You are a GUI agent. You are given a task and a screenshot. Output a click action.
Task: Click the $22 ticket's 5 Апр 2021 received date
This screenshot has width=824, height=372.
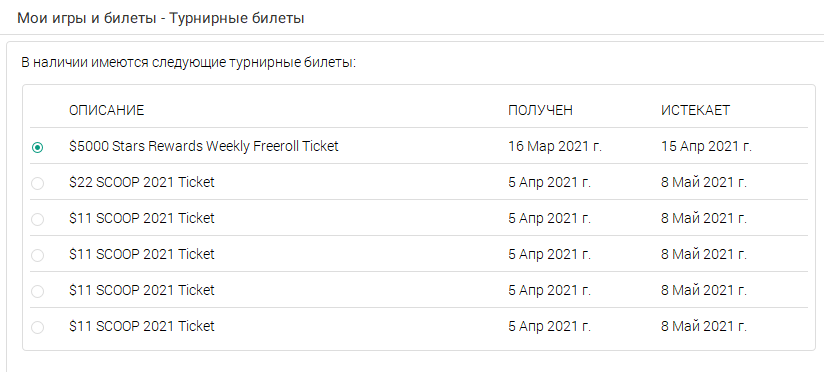pyautogui.click(x=549, y=182)
